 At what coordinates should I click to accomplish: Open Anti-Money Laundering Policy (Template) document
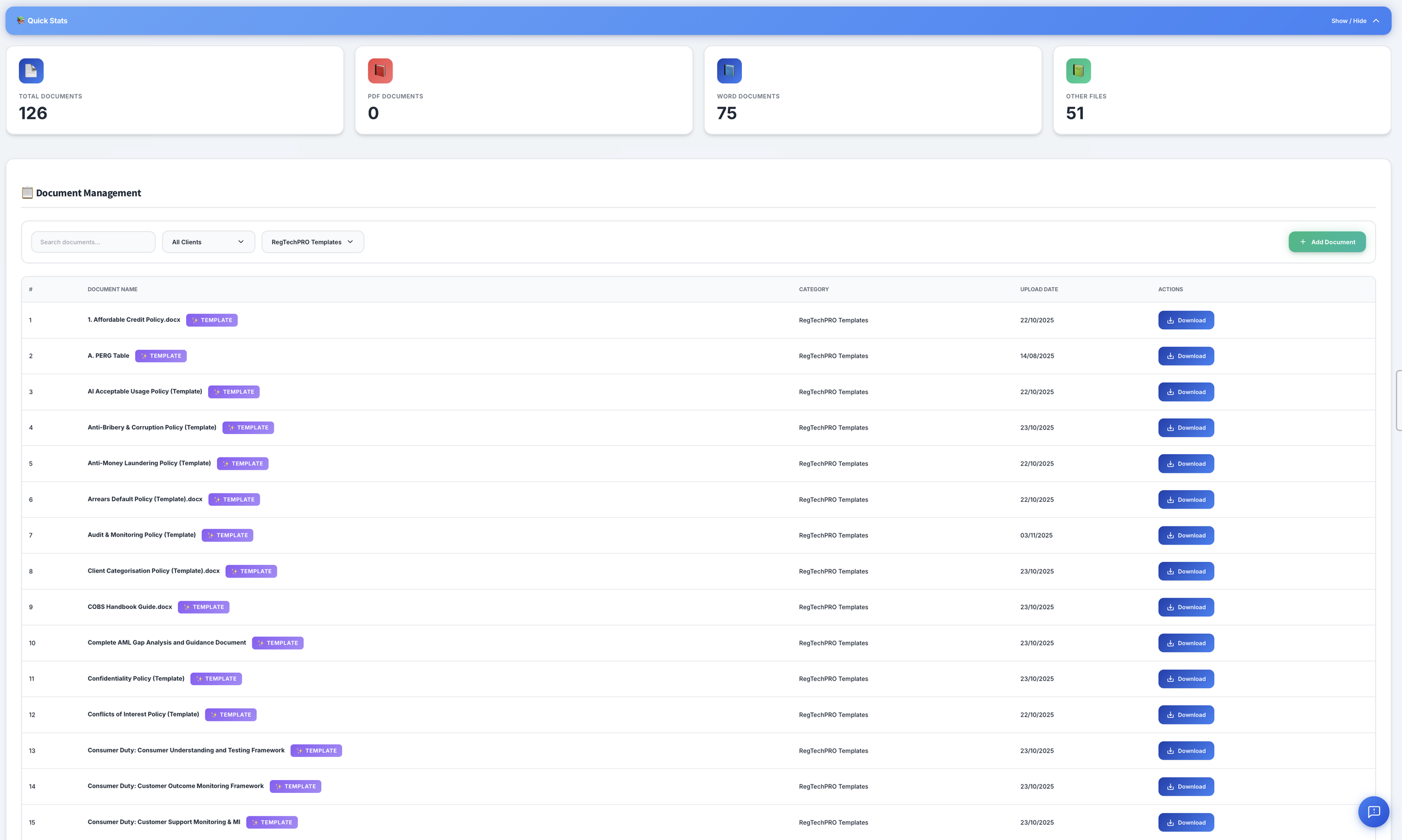149,463
